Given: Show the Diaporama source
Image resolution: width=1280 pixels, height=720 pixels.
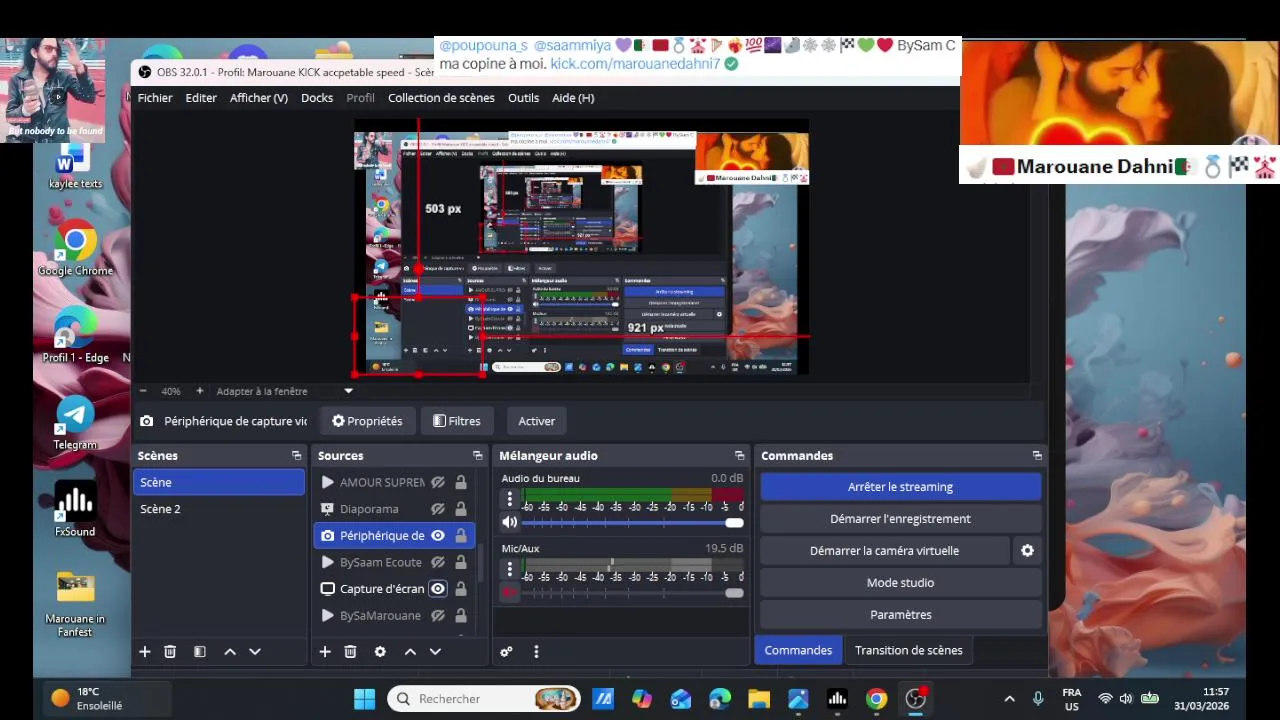Looking at the screenshot, I should pos(438,509).
